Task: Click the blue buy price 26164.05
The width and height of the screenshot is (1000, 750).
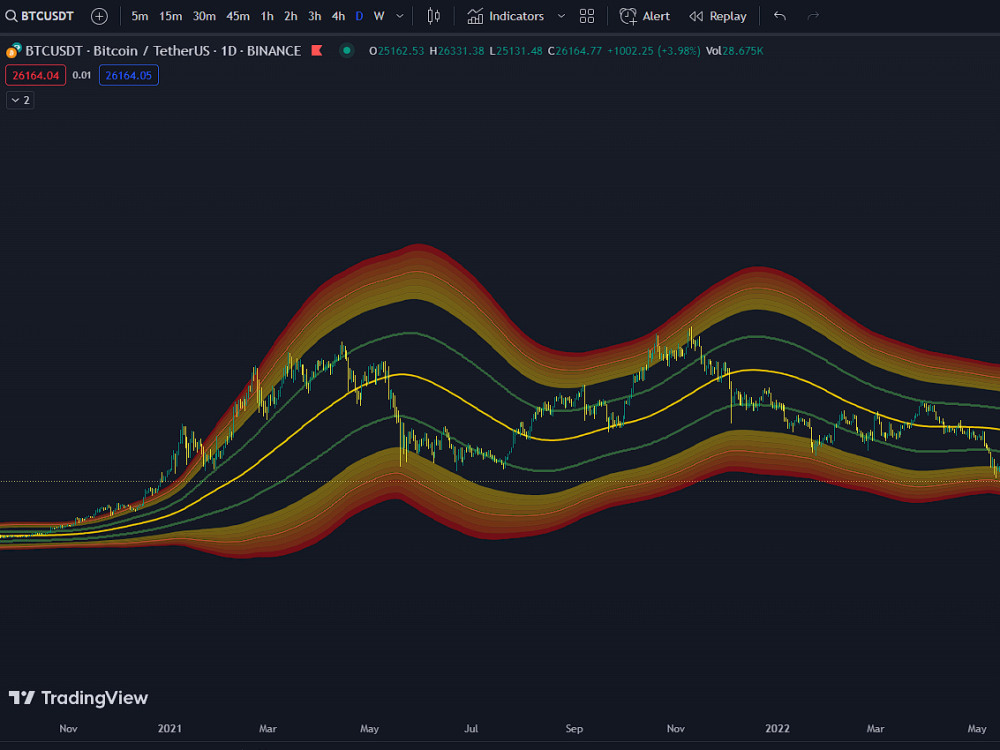Action: click(128, 75)
